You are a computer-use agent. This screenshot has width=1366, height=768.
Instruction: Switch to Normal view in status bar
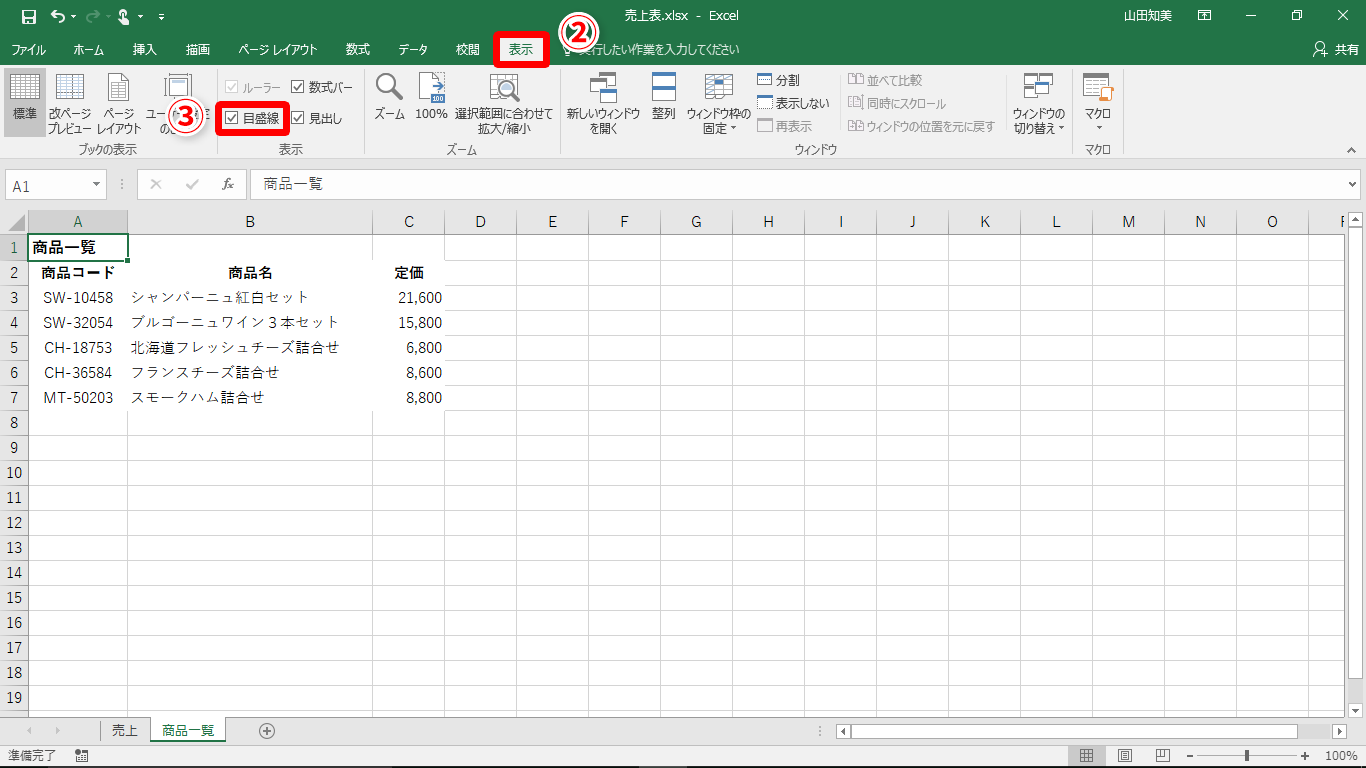[1087, 756]
